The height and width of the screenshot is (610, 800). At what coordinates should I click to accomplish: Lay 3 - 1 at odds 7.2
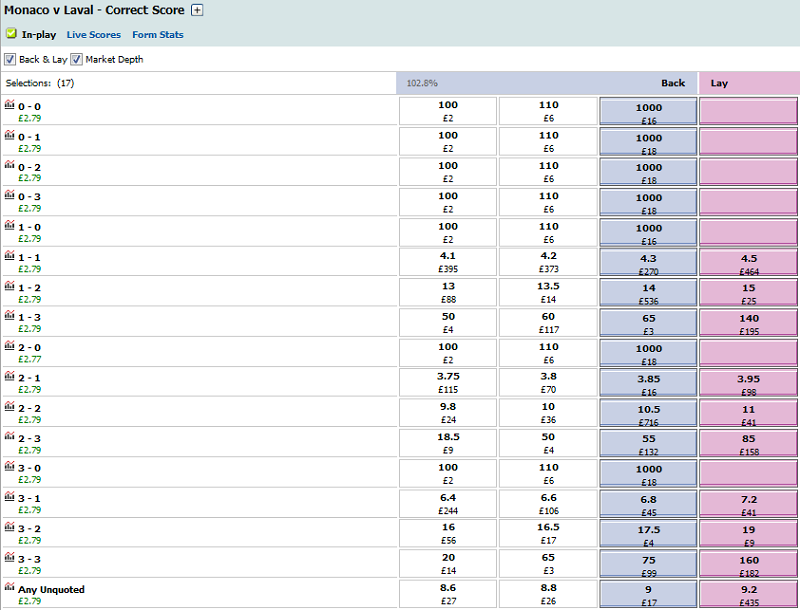748,503
